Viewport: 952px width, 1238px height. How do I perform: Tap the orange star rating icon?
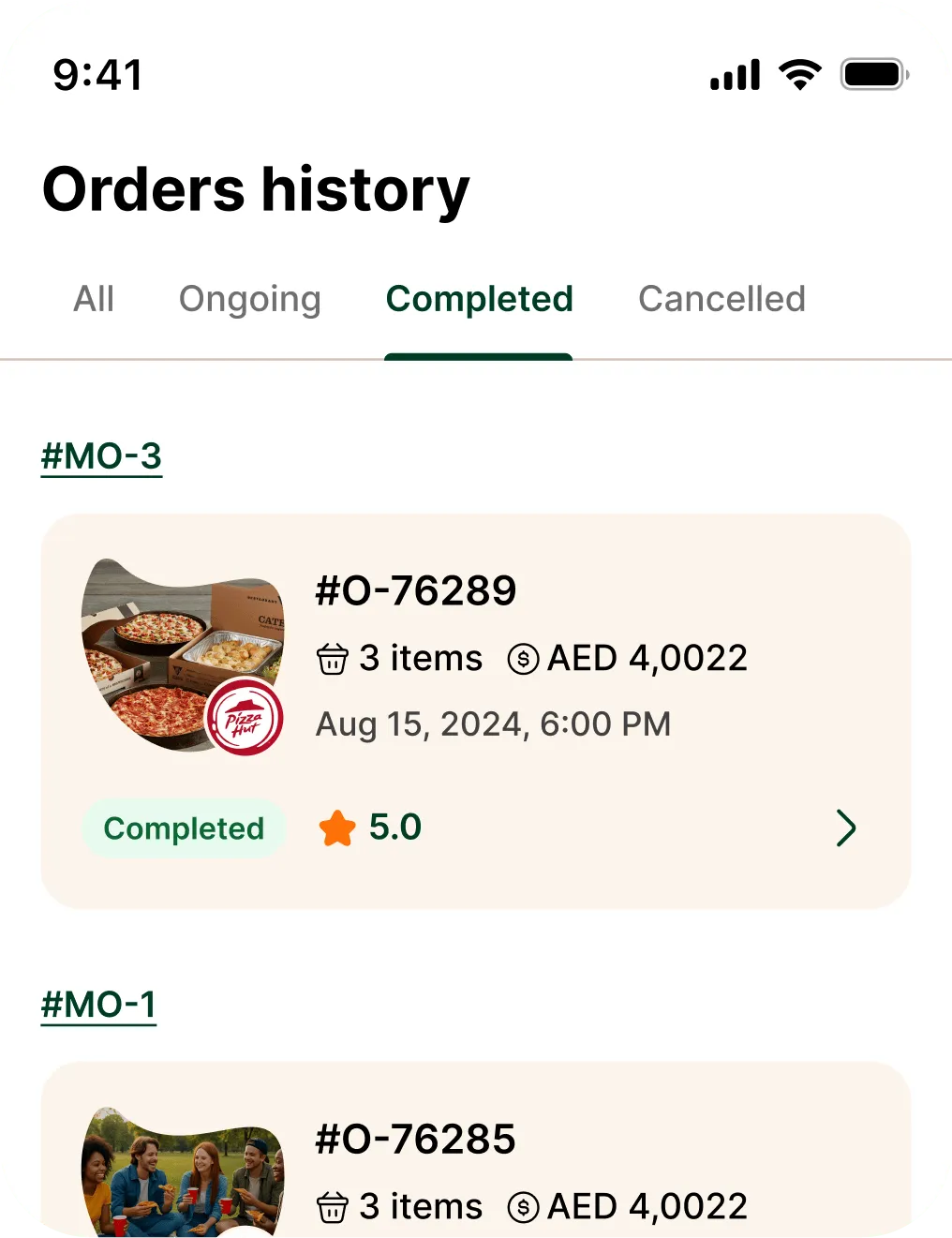(337, 828)
